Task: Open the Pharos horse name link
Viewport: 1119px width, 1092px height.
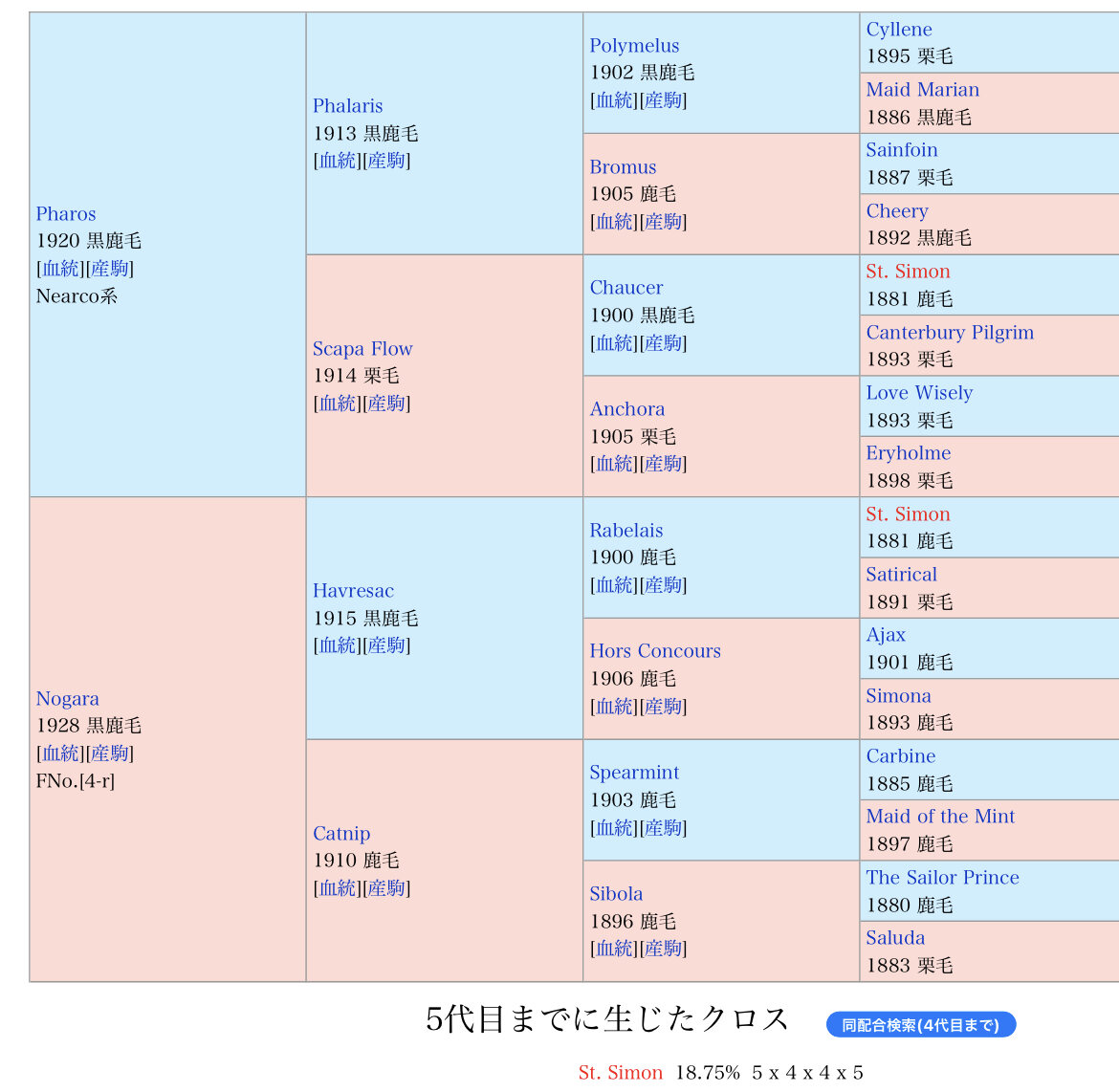Action: coord(66,214)
